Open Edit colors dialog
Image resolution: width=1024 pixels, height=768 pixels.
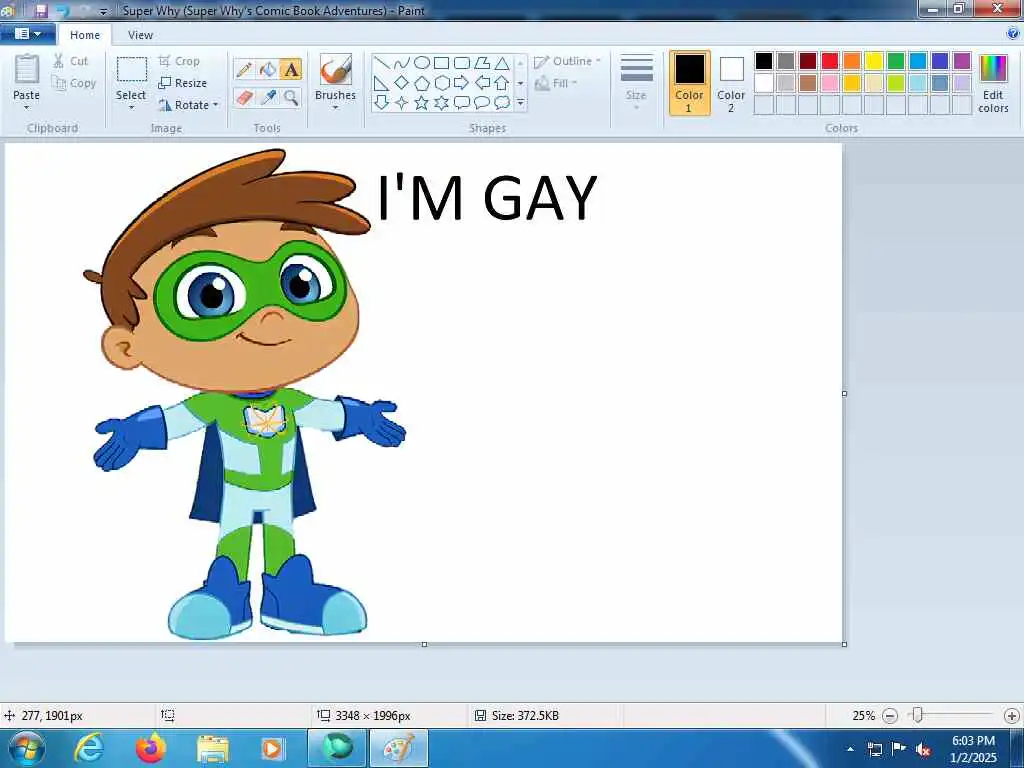point(993,83)
